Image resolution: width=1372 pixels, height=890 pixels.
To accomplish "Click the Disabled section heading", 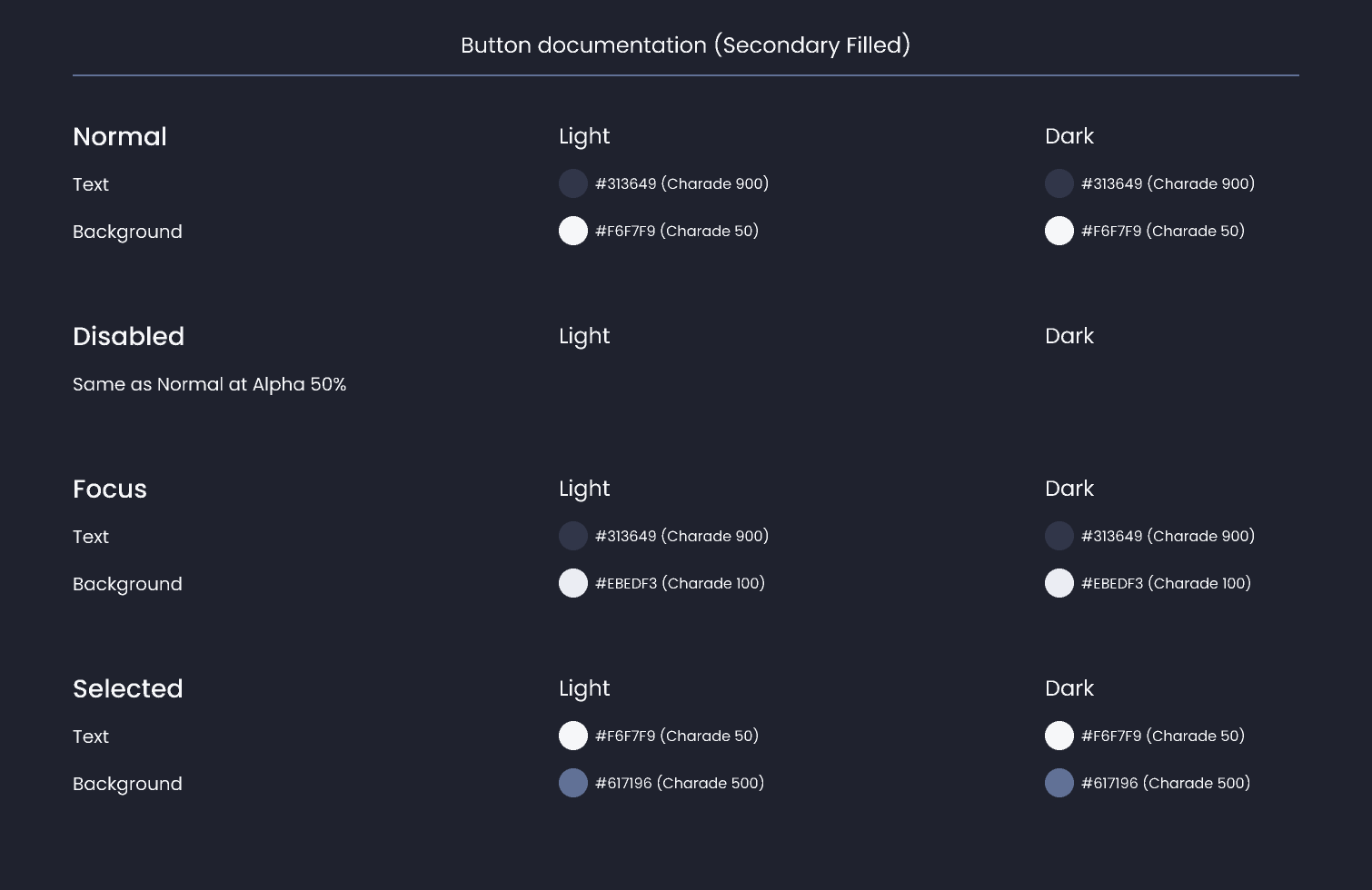I will click(x=128, y=337).
